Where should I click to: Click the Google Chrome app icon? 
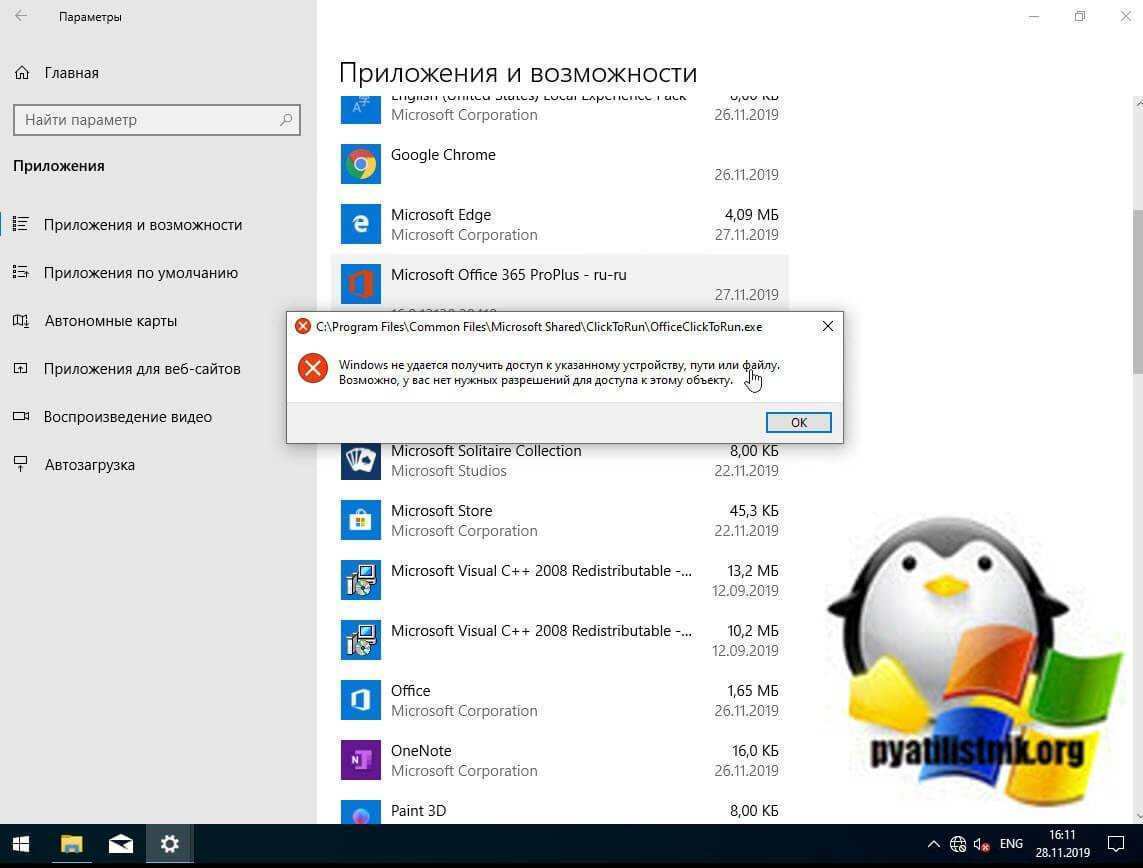coord(360,164)
